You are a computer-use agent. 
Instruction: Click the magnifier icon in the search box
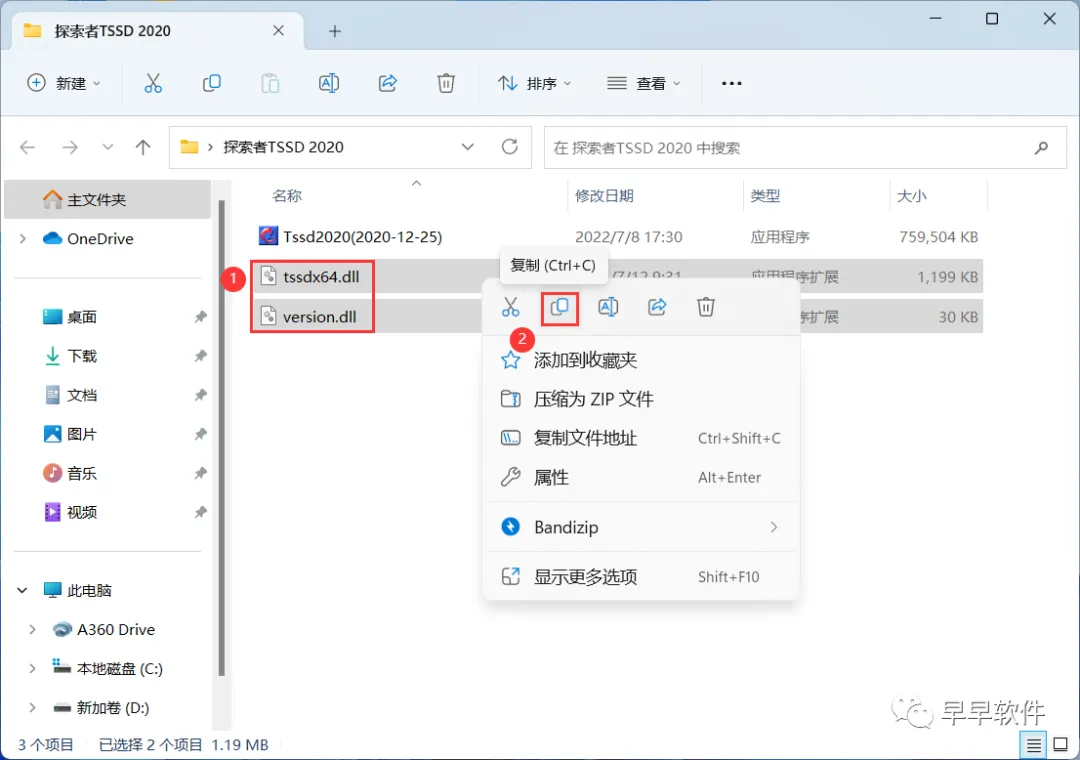click(x=1041, y=147)
